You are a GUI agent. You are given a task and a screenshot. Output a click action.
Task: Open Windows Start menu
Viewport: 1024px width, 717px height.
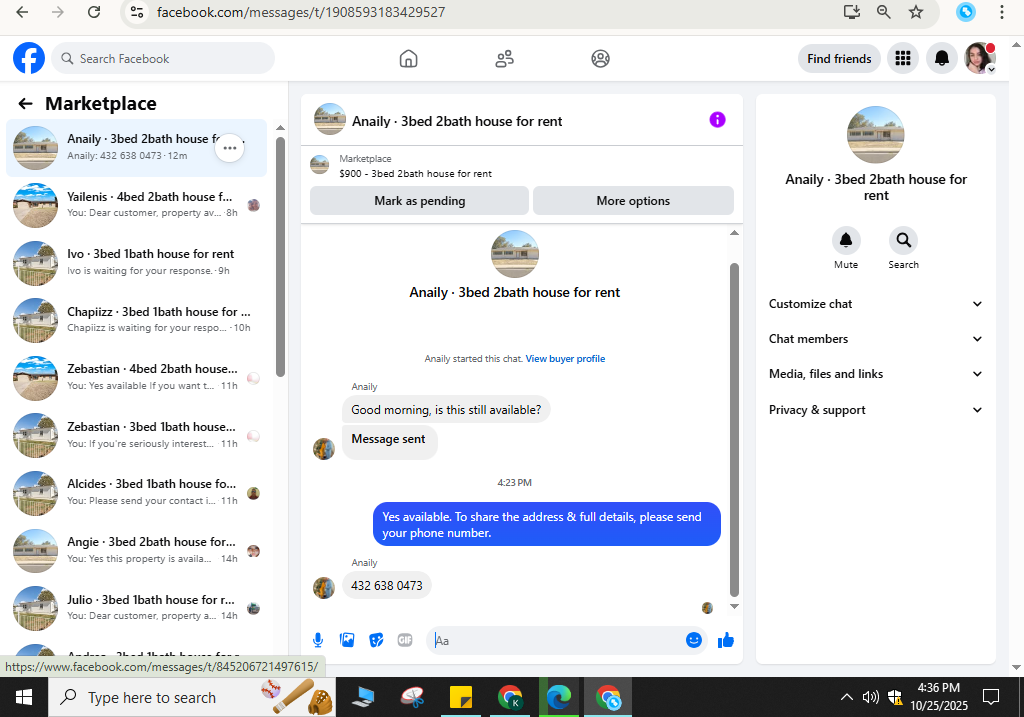pyautogui.click(x=24, y=697)
